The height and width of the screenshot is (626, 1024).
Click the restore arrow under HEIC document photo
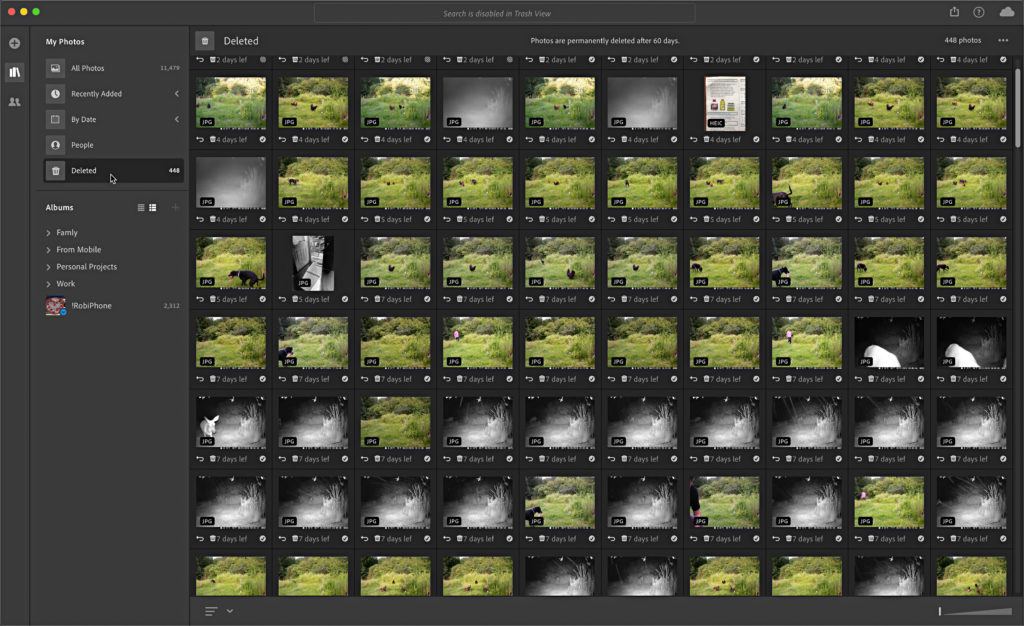(x=694, y=140)
